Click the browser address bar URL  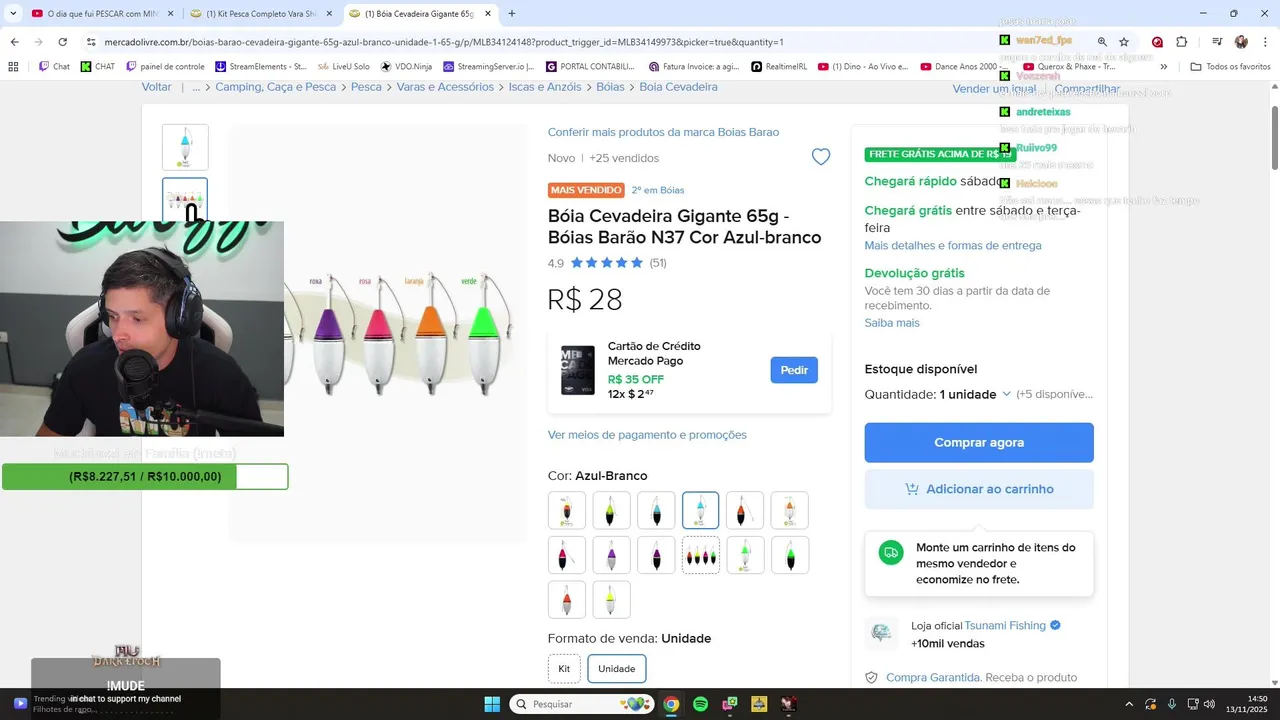pos(444,42)
